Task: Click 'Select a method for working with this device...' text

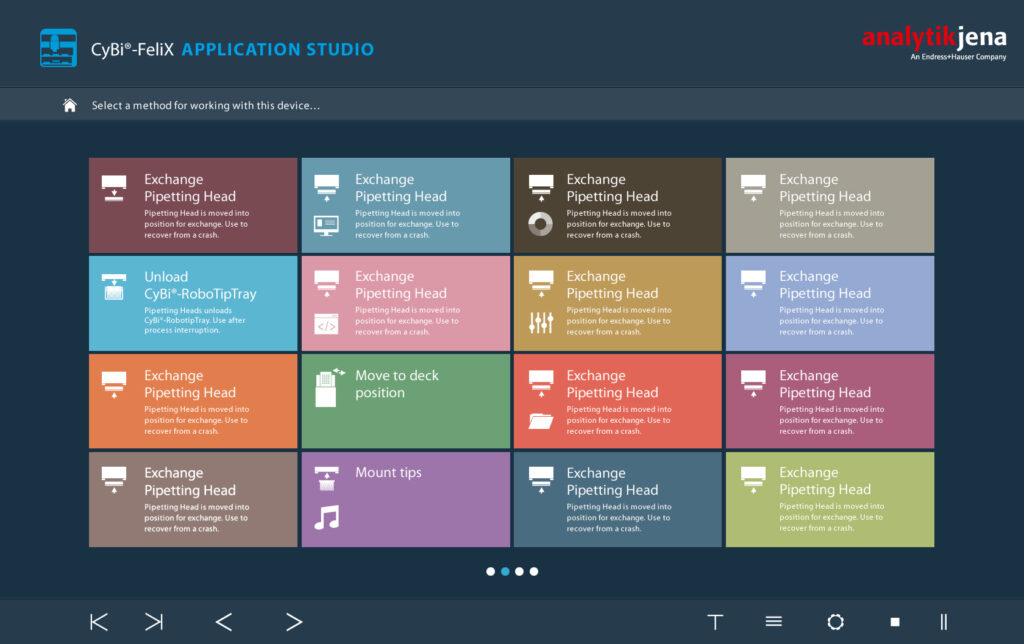Action: 206,105
